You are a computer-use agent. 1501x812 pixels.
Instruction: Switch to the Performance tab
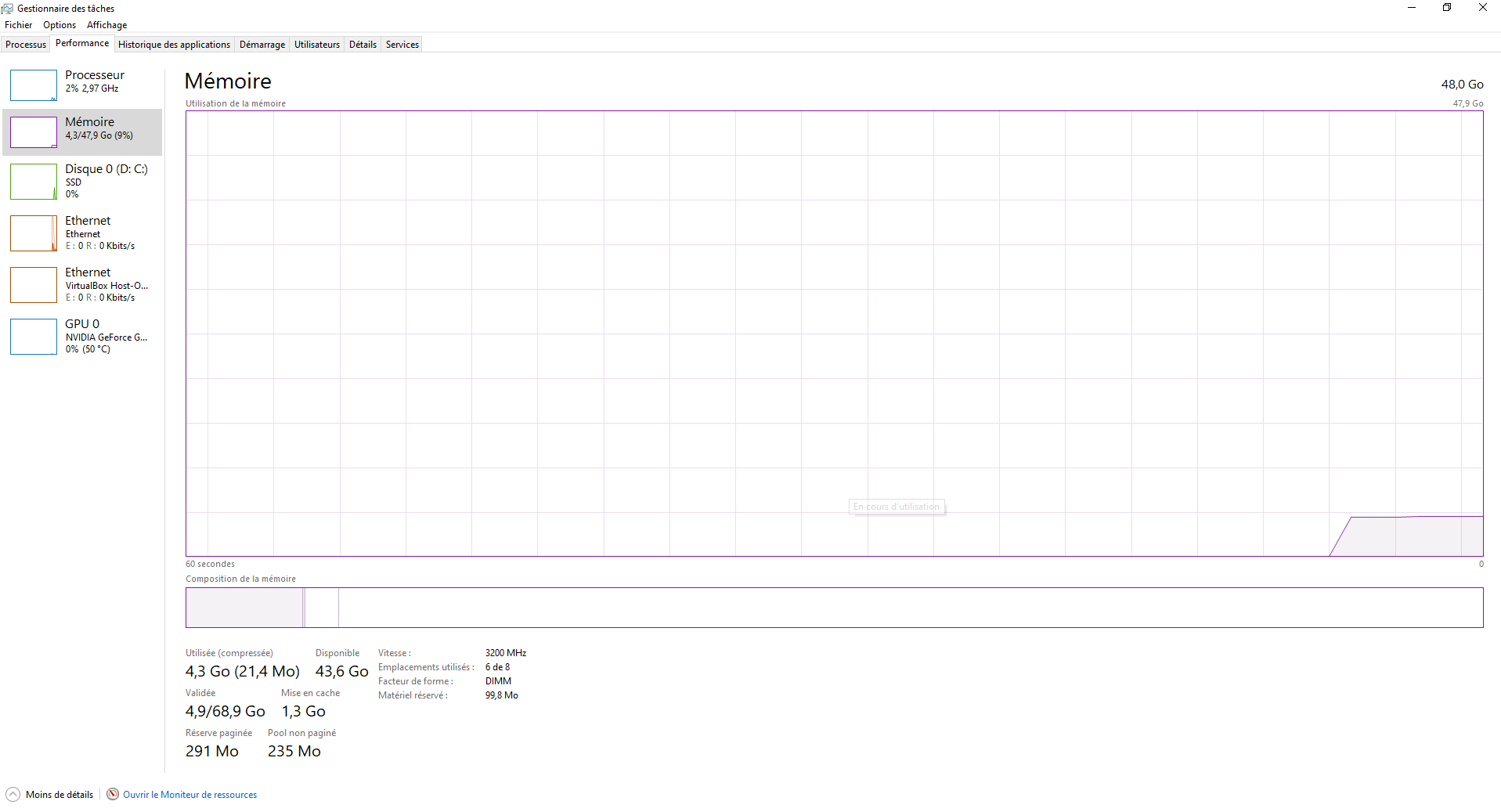point(82,43)
